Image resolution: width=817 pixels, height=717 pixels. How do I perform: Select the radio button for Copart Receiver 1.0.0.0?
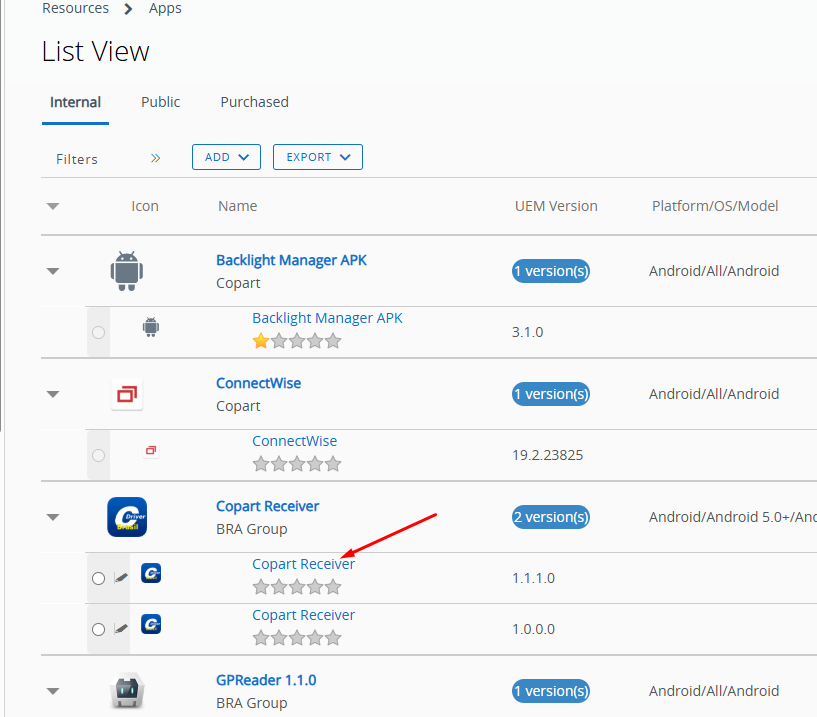(x=98, y=629)
